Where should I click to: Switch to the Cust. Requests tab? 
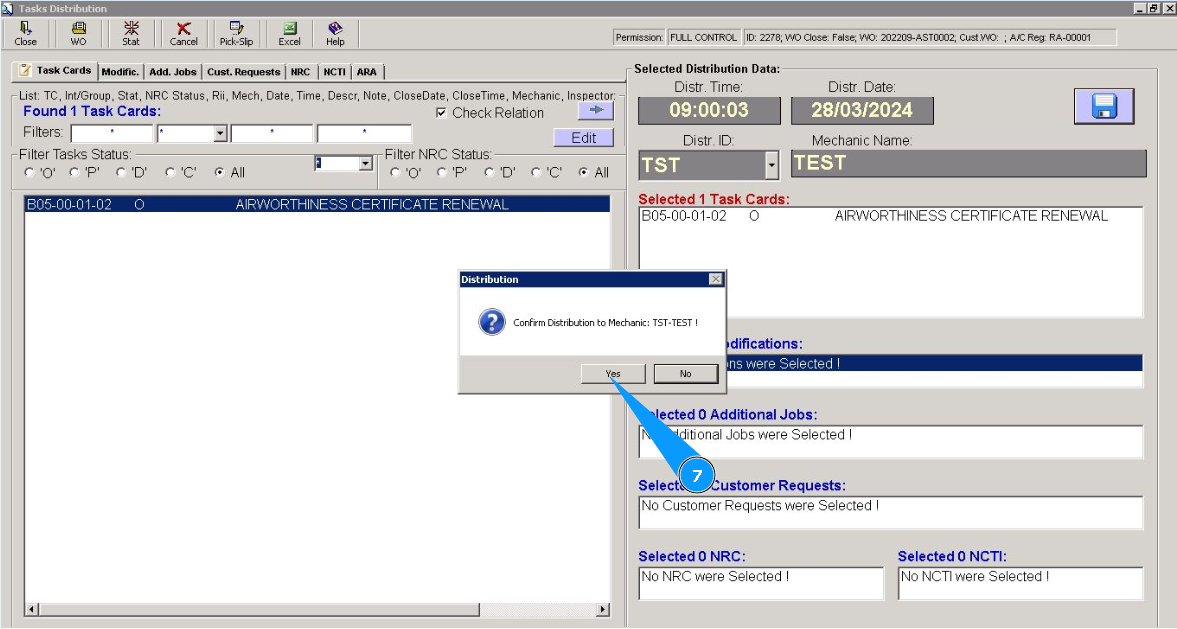[243, 72]
